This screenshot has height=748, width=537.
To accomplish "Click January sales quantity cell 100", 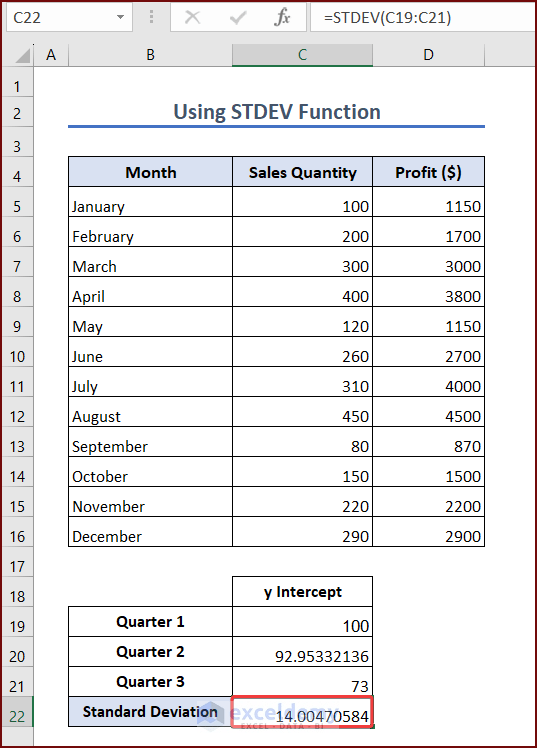I will (x=302, y=202).
